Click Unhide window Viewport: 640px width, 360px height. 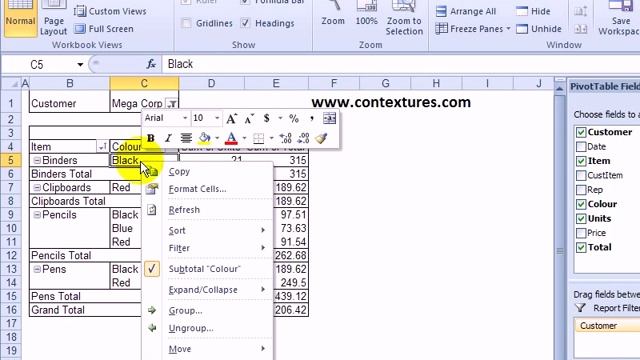point(539,29)
